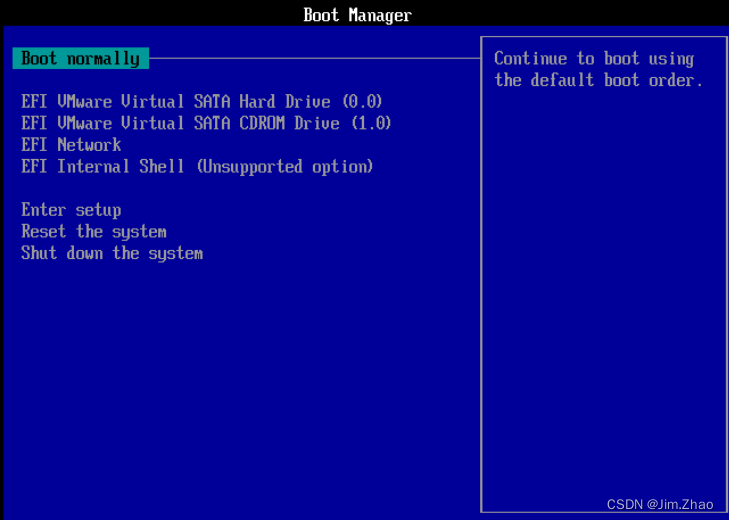This screenshot has height=520, width=729.
Task: Select EFI Internal Shell (Unsupported option)
Action: coord(197,167)
